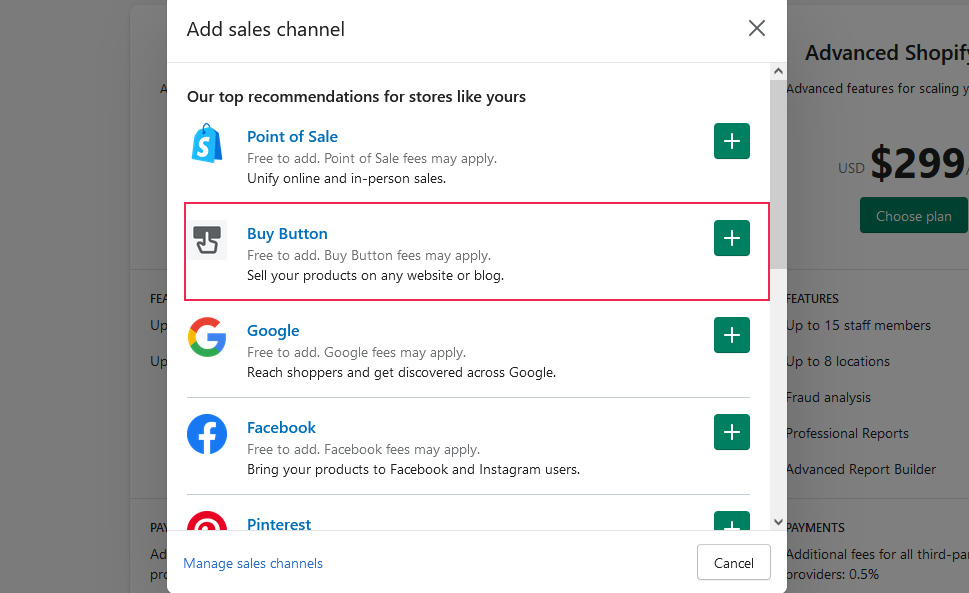Click 'Free to add. Buy Button fees may apply.'

pos(369,256)
